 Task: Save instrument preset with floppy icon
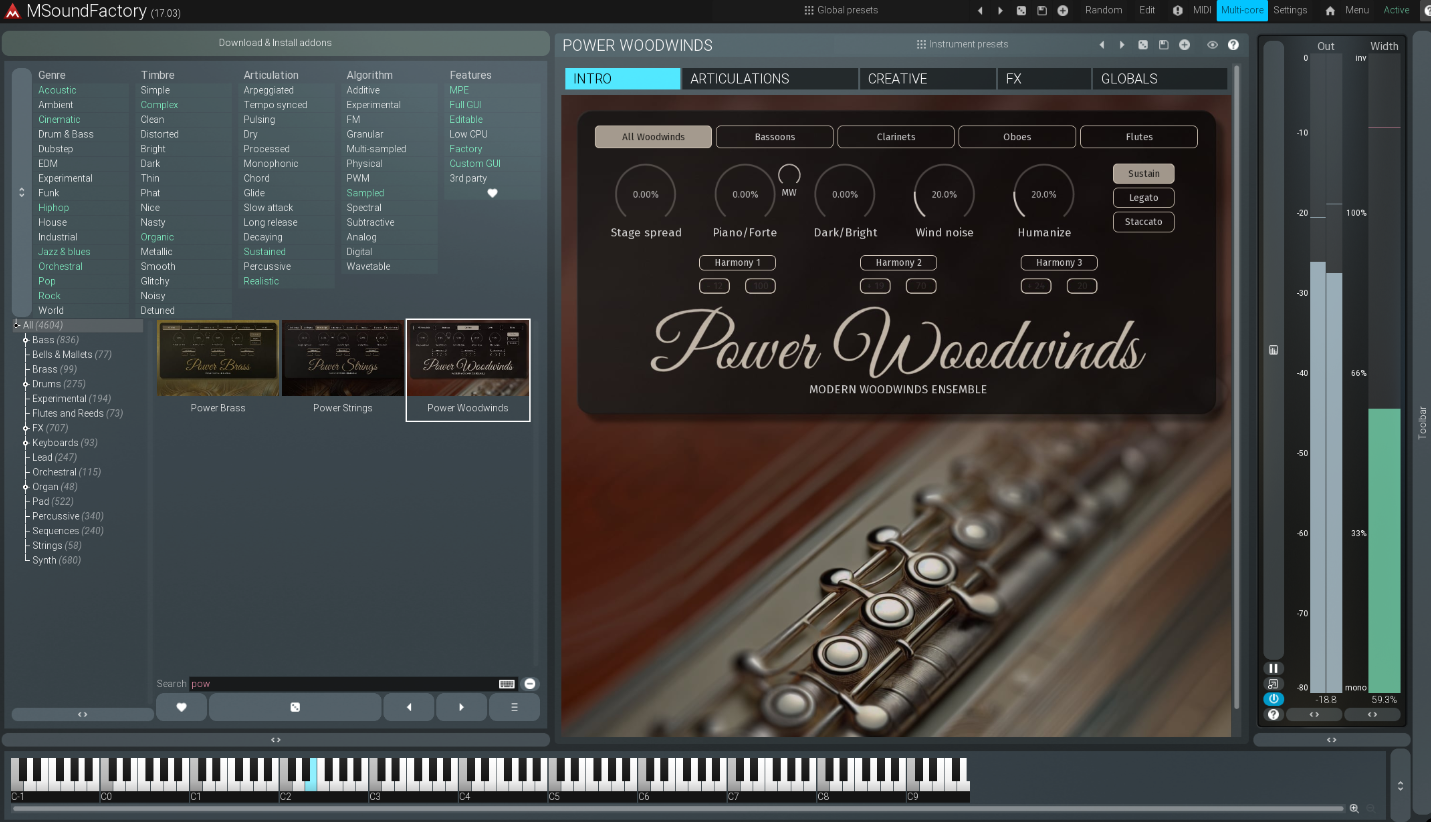pyautogui.click(x=1163, y=45)
